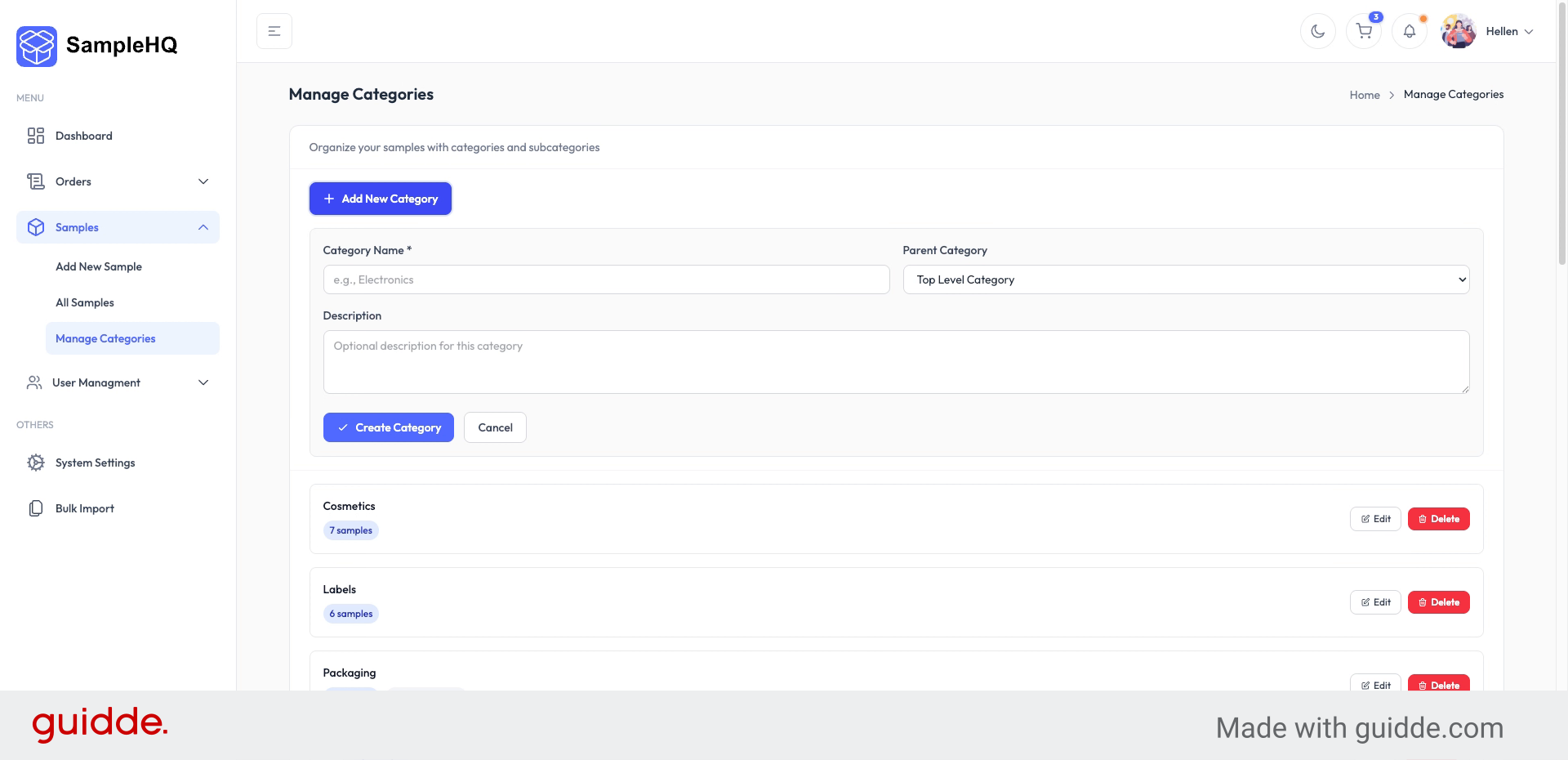Click the Category Name input field
The width and height of the screenshot is (1568, 760).
click(x=606, y=279)
